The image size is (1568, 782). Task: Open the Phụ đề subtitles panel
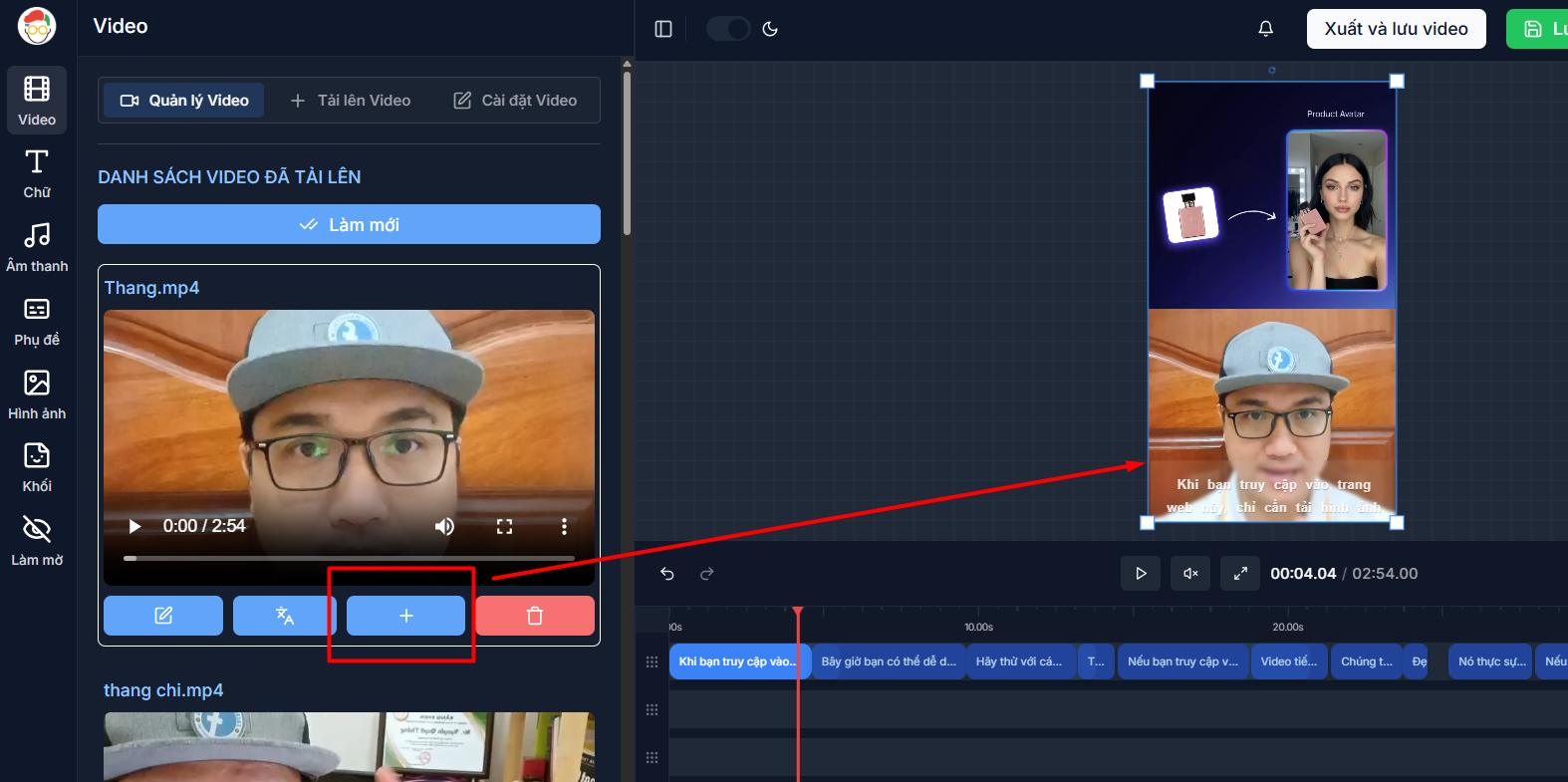pyautogui.click(x=37, y=322)
